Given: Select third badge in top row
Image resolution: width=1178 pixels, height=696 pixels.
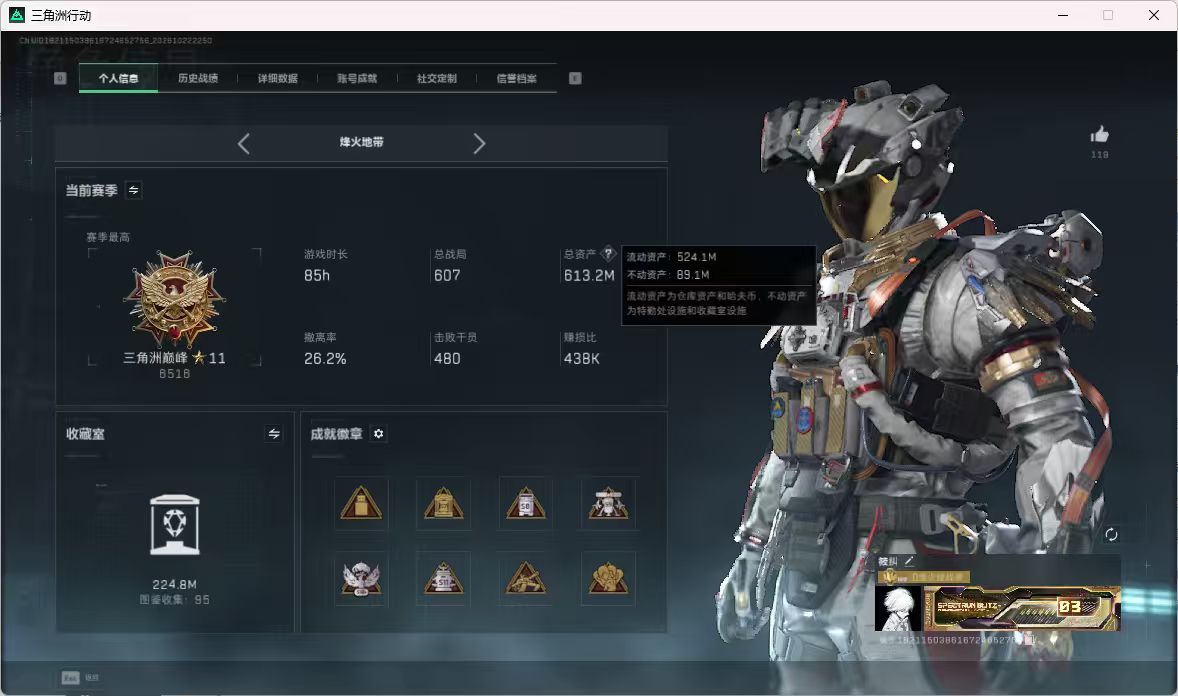Looking at the screenshot, I should (x=526, y=504).
